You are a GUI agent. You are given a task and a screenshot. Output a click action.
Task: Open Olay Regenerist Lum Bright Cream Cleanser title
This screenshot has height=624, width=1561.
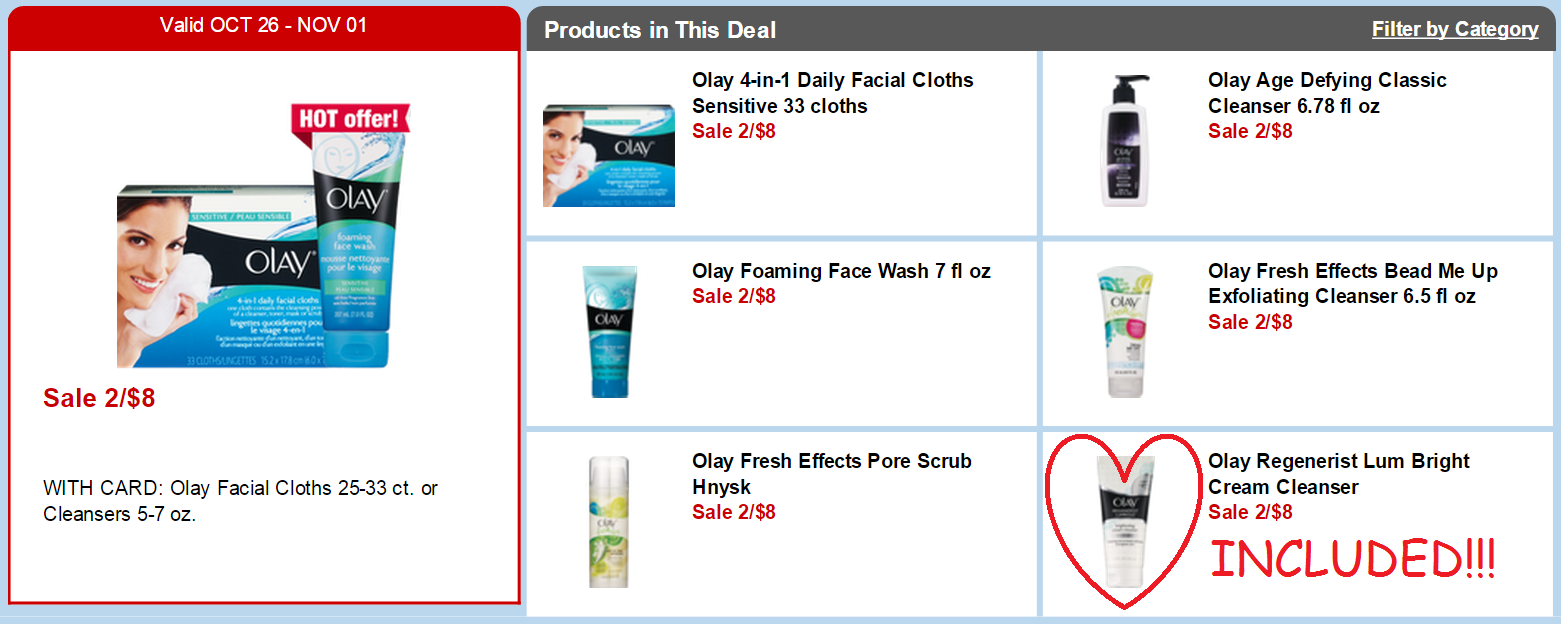coord(1339,474)
